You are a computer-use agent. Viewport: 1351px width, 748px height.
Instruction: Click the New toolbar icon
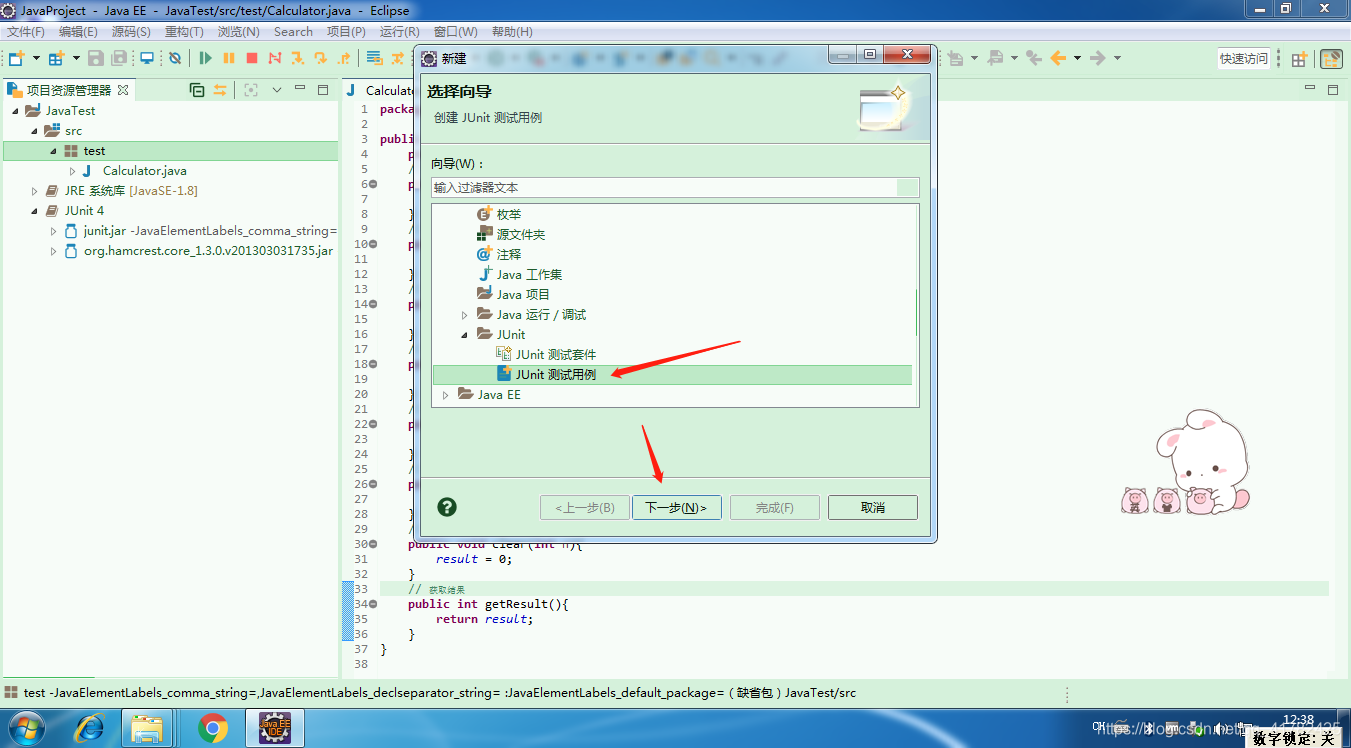pos(16,58)
